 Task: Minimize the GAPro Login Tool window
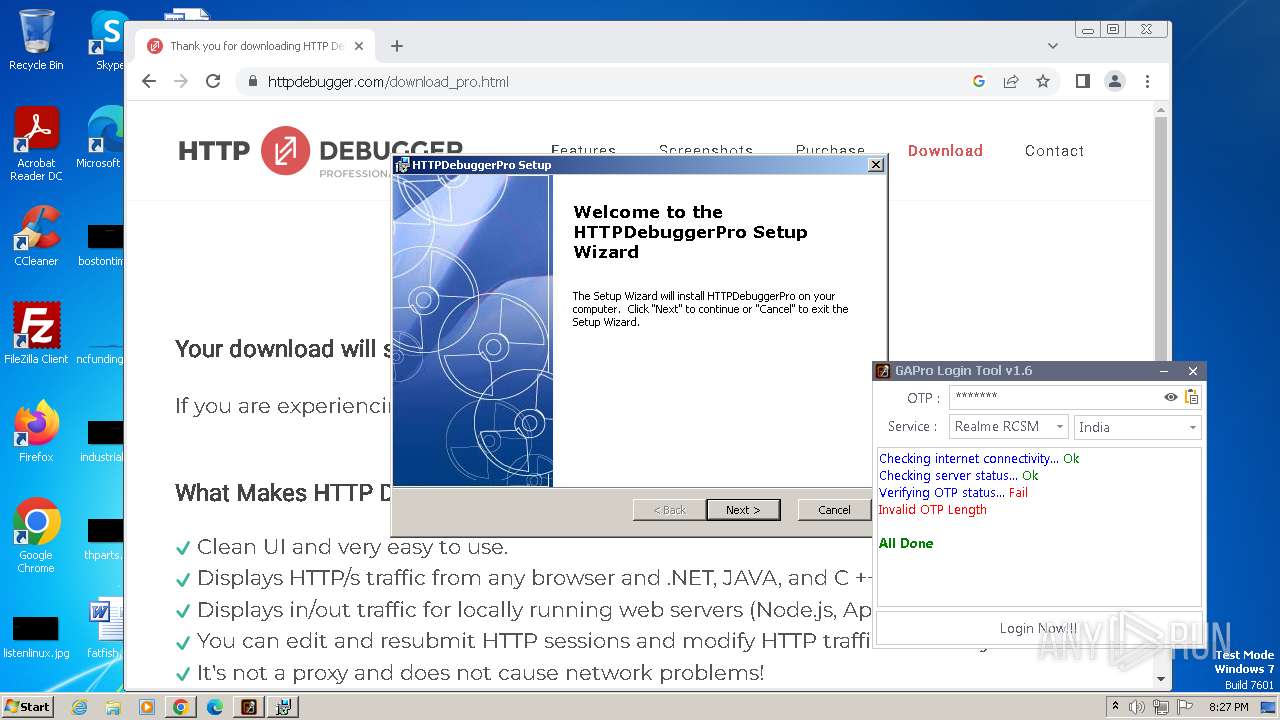point(1165,371)
